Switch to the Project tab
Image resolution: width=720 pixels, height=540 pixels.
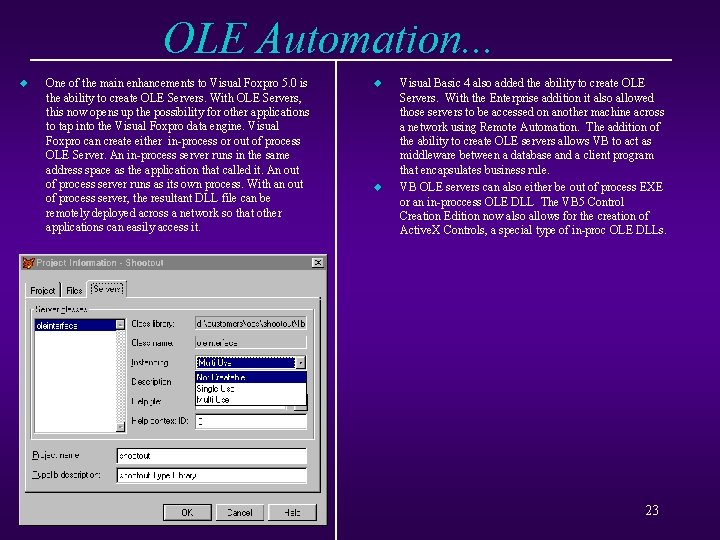42,290
